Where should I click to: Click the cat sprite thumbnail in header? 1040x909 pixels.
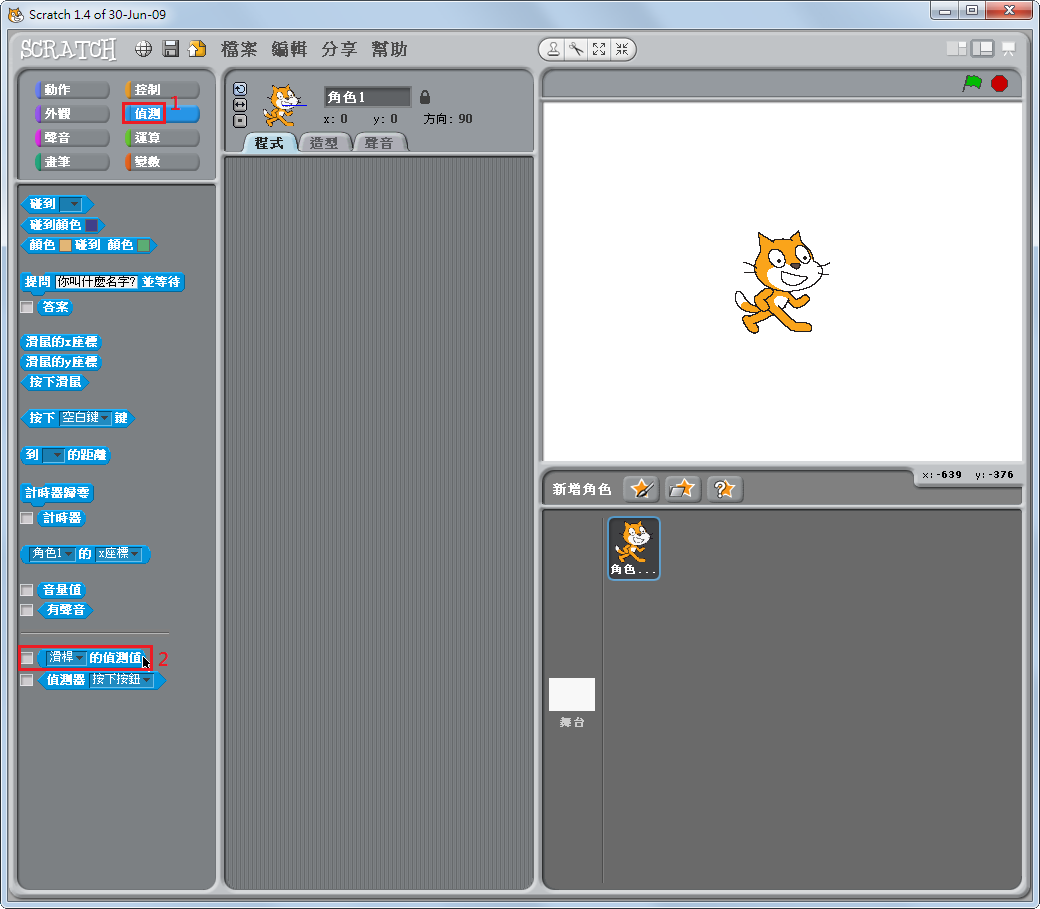pyautogui.click(x=283, y=105)
